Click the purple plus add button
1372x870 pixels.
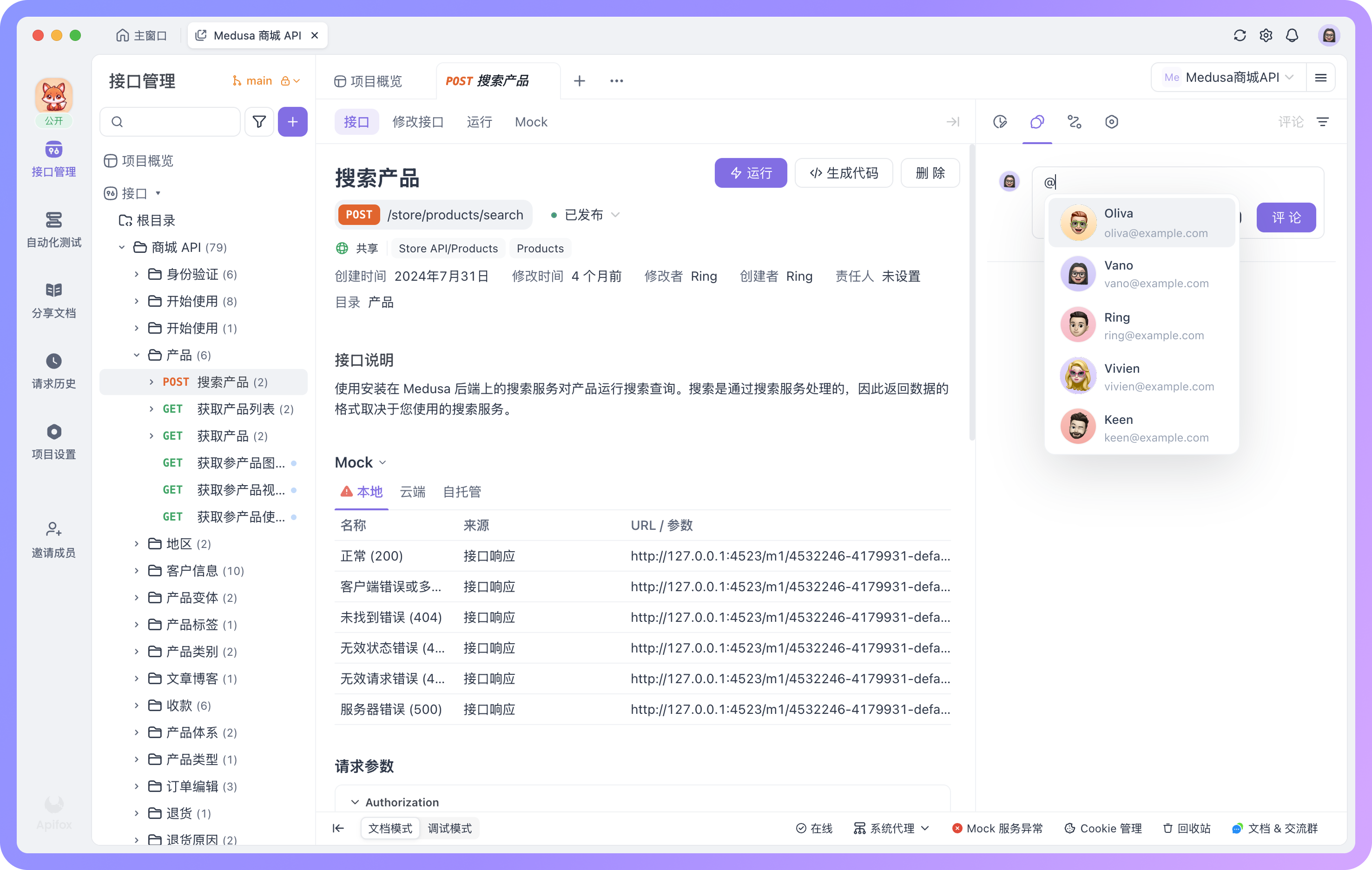(292, 121)
